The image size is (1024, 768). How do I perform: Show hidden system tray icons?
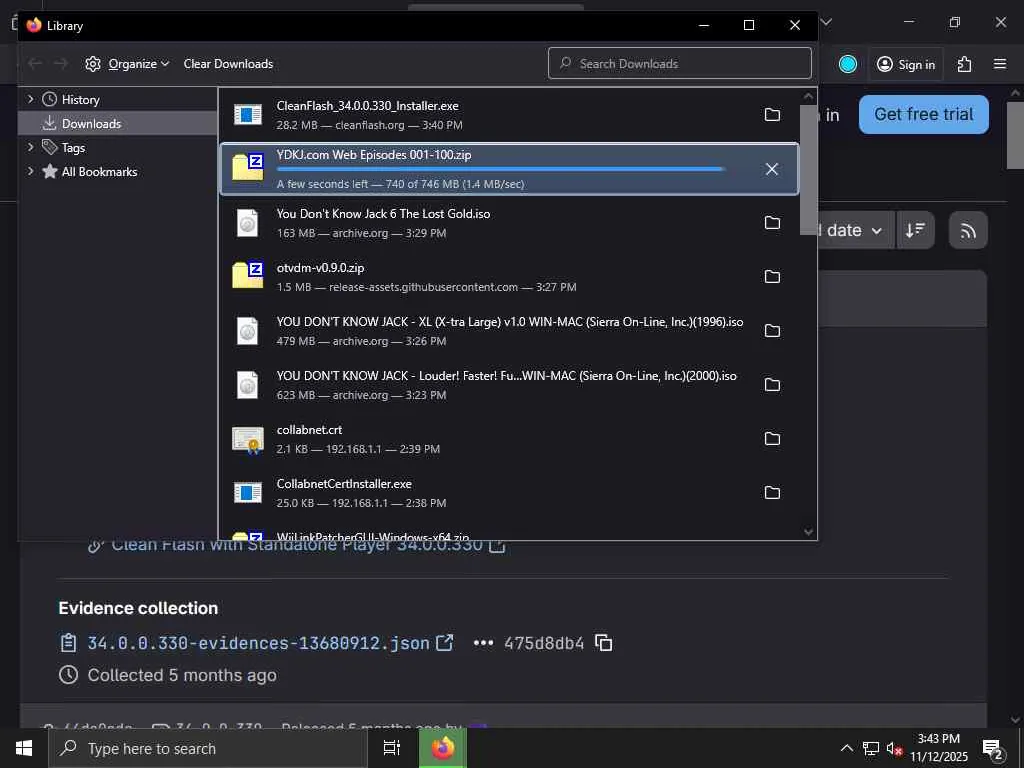[846, 748]
